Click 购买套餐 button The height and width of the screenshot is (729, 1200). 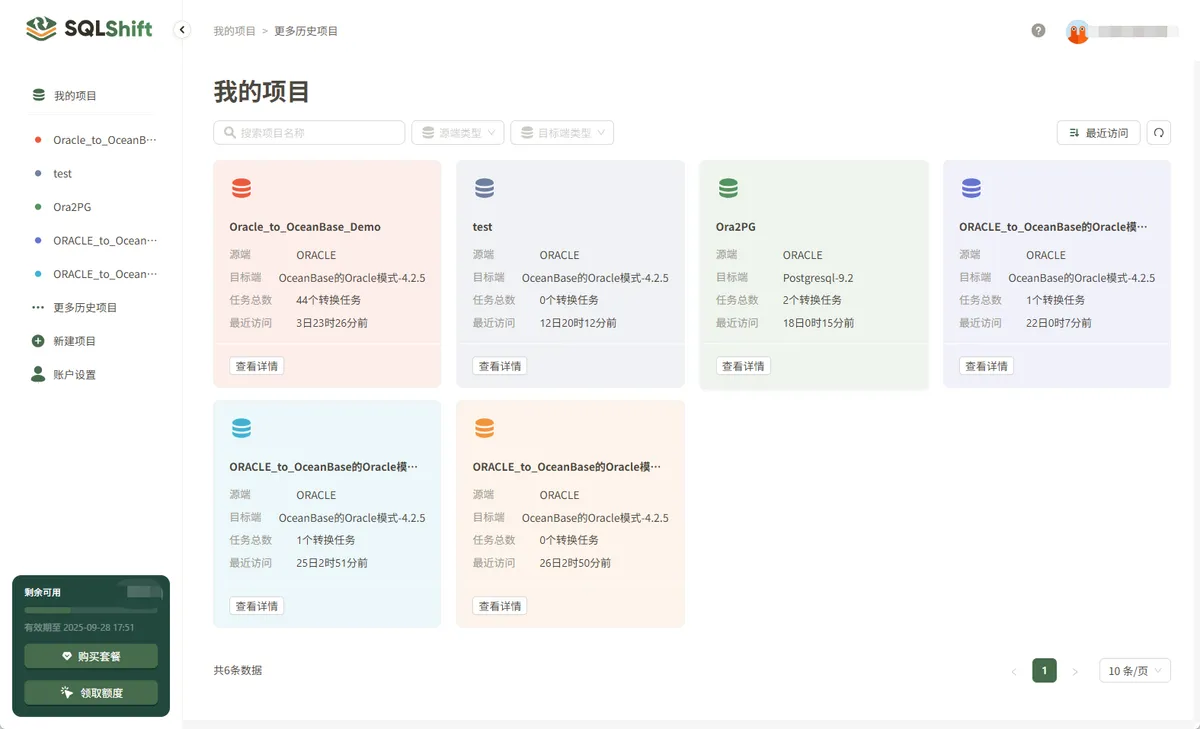(90, 655)
